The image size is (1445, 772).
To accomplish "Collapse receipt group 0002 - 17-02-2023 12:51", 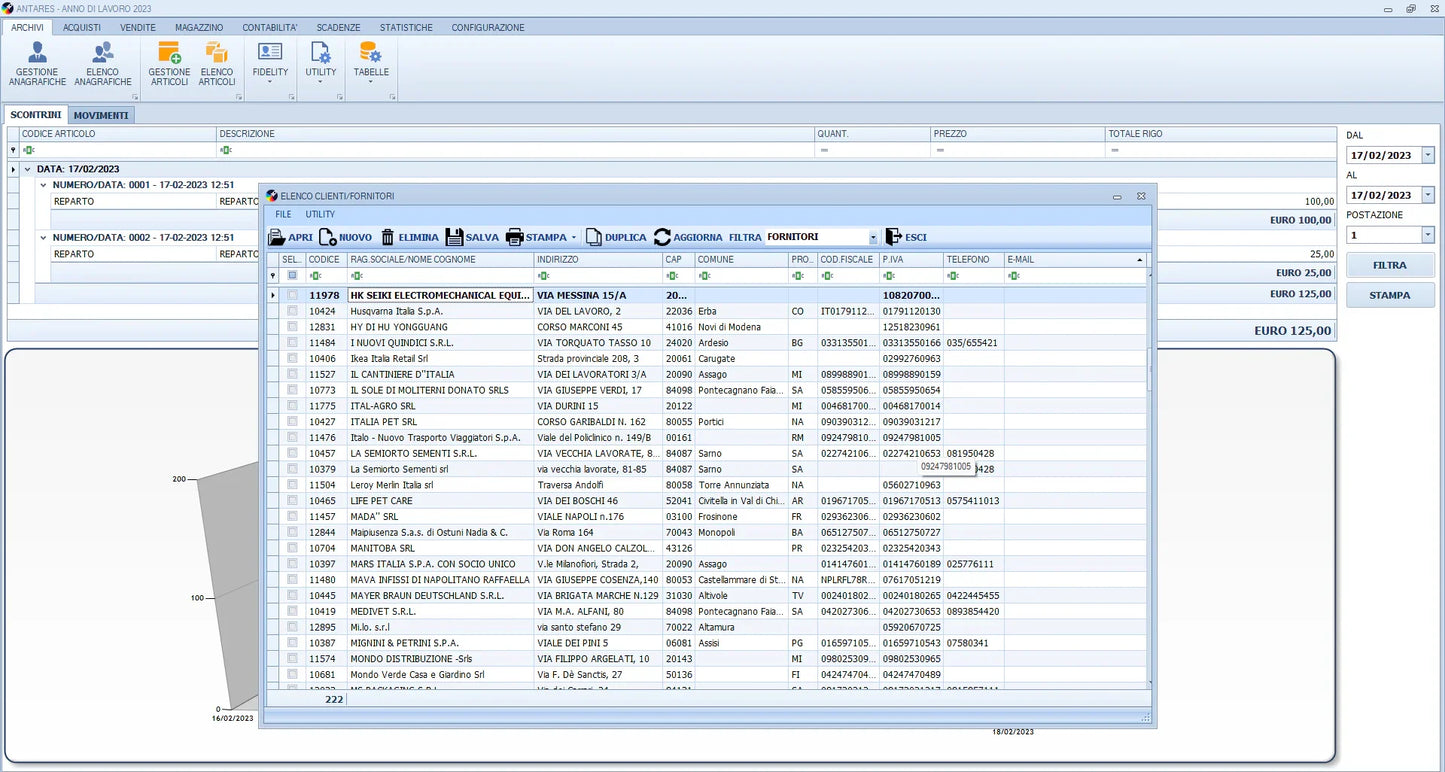I will [x=44, y=237].
